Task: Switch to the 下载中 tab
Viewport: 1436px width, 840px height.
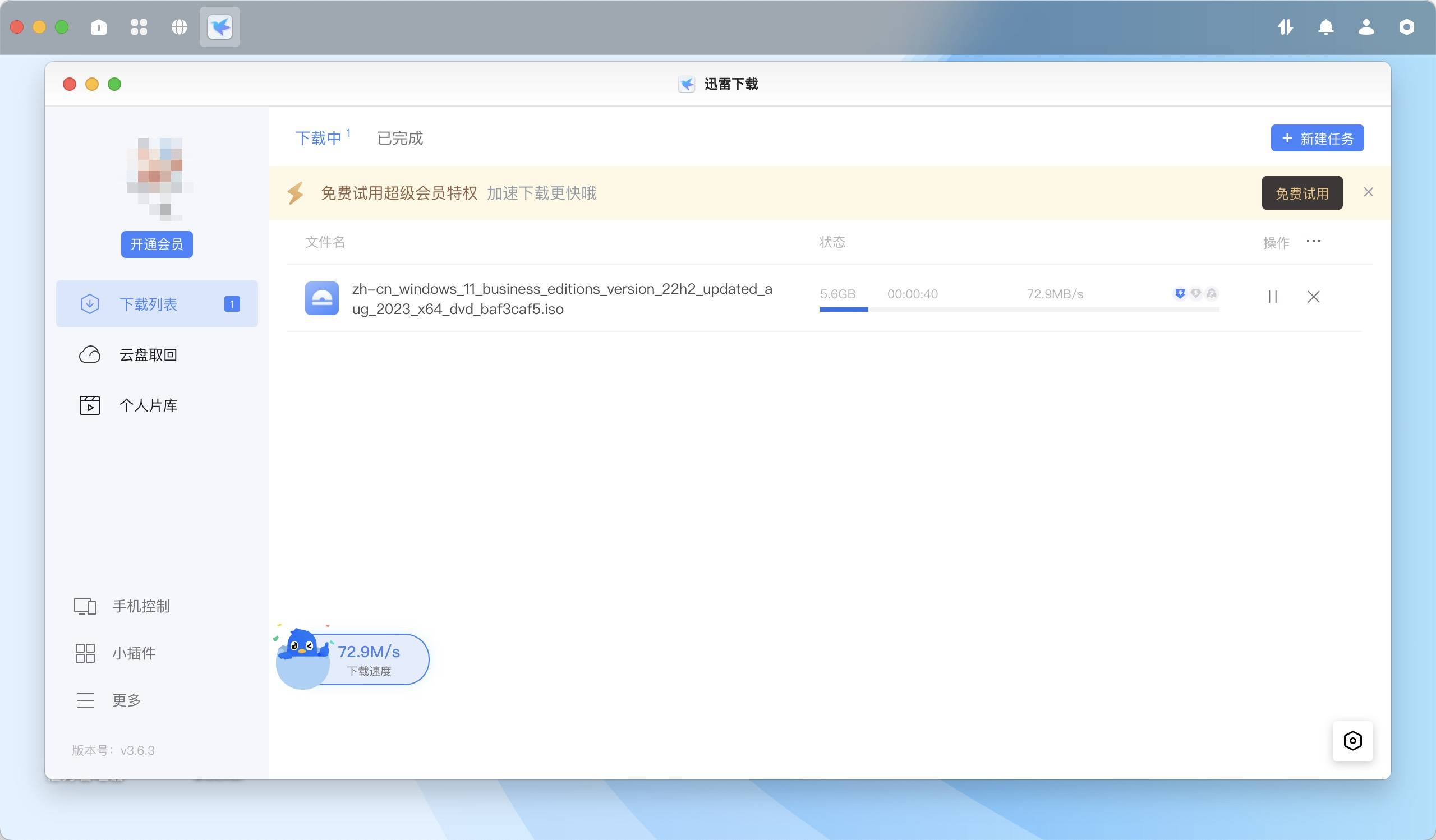Action: (319, 138)
